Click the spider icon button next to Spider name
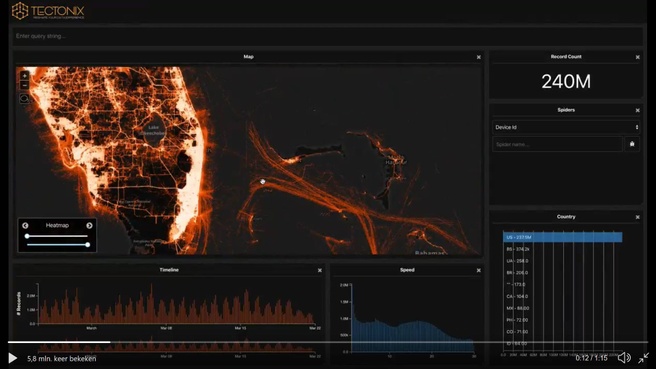656x369 pixels. (x=632, y=144)
